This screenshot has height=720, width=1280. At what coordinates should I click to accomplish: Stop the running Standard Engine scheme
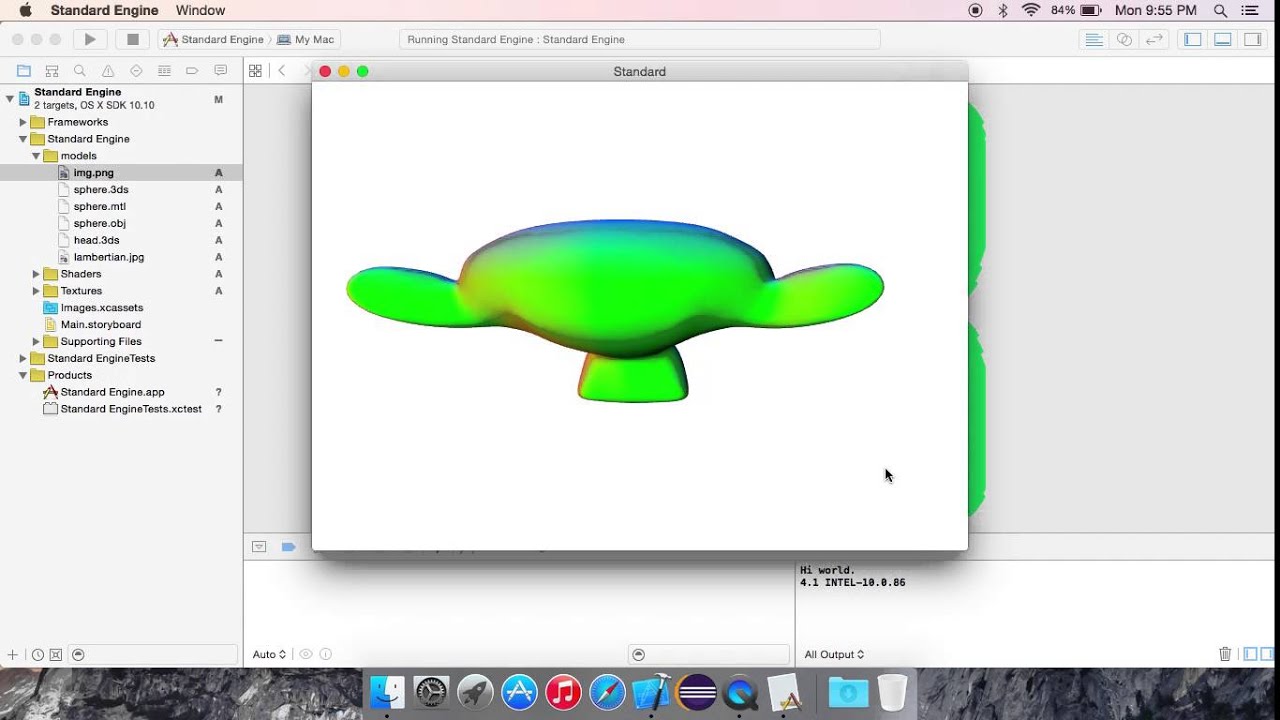point(132,39)
